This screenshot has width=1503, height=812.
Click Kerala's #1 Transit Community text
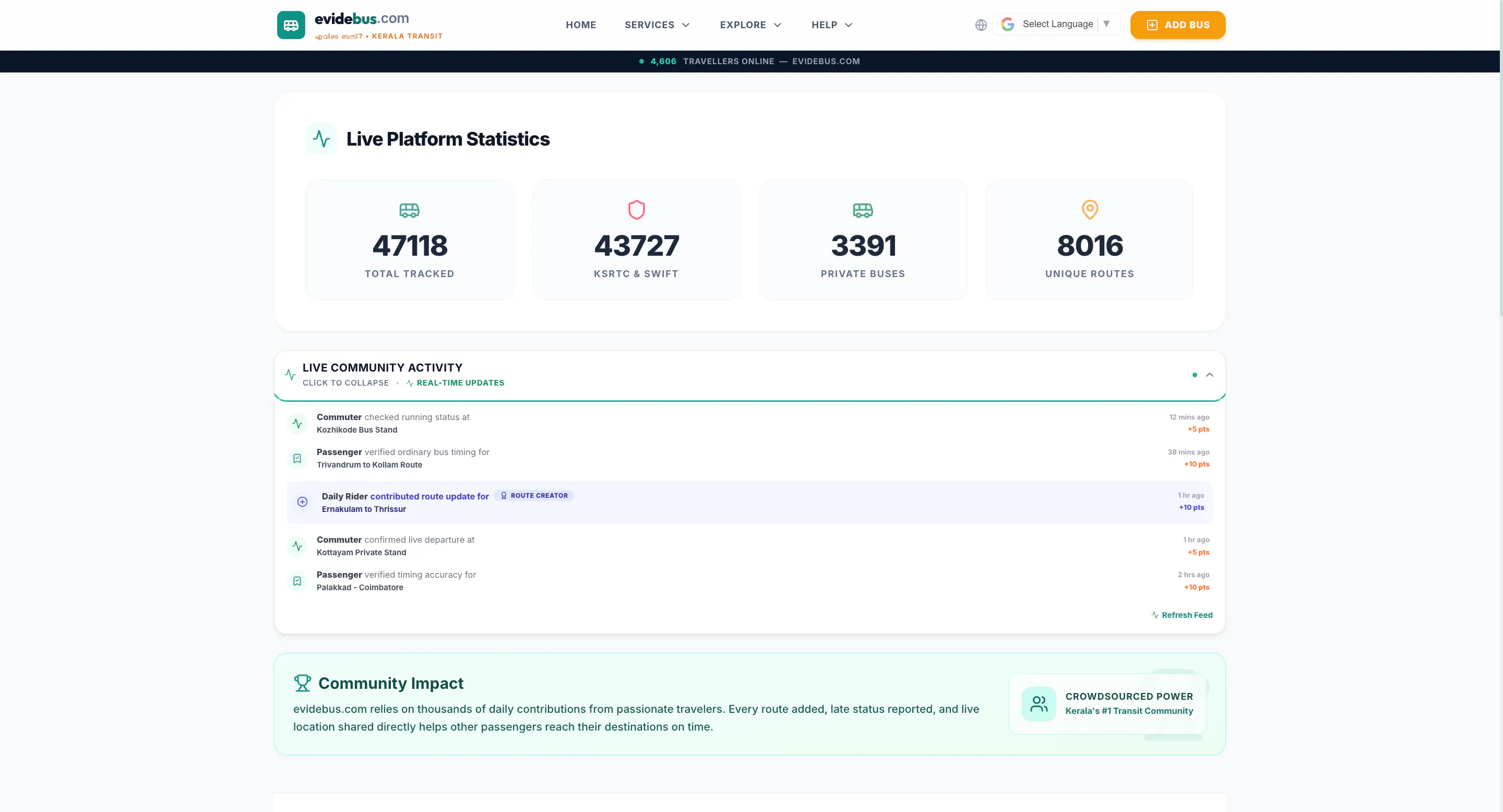1129,711
